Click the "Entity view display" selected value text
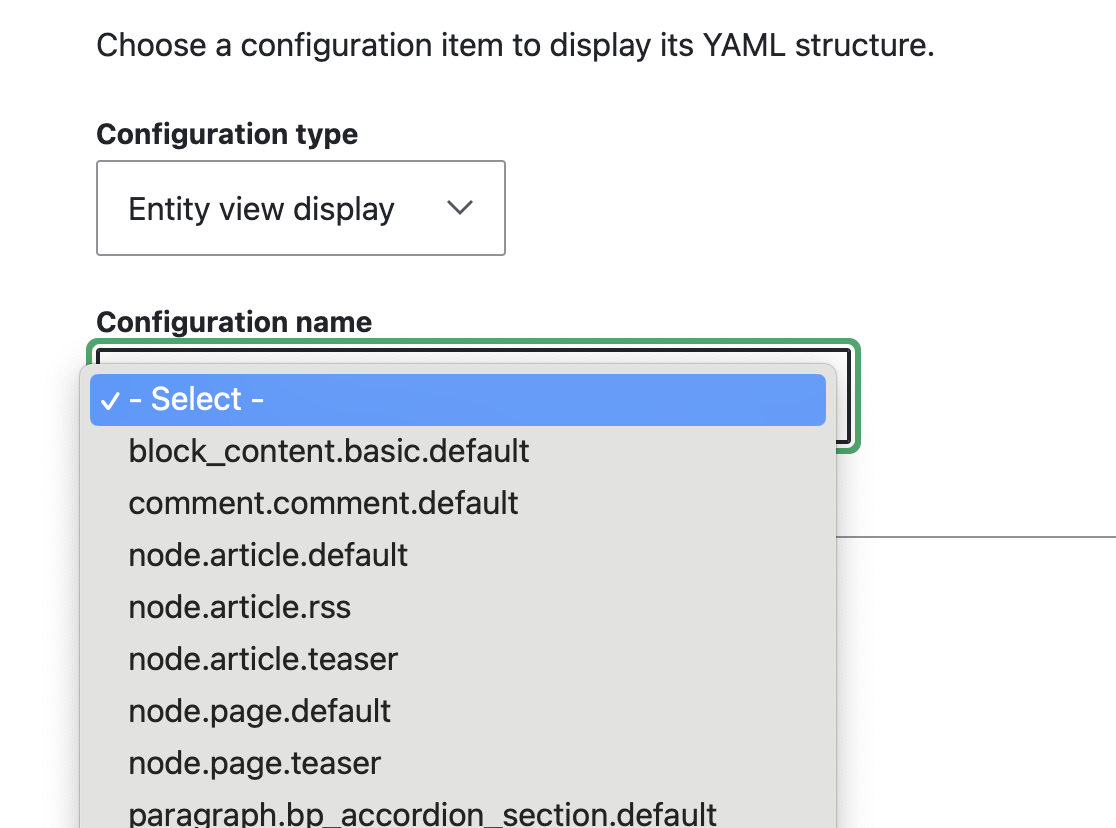 (x=261, y=209)
